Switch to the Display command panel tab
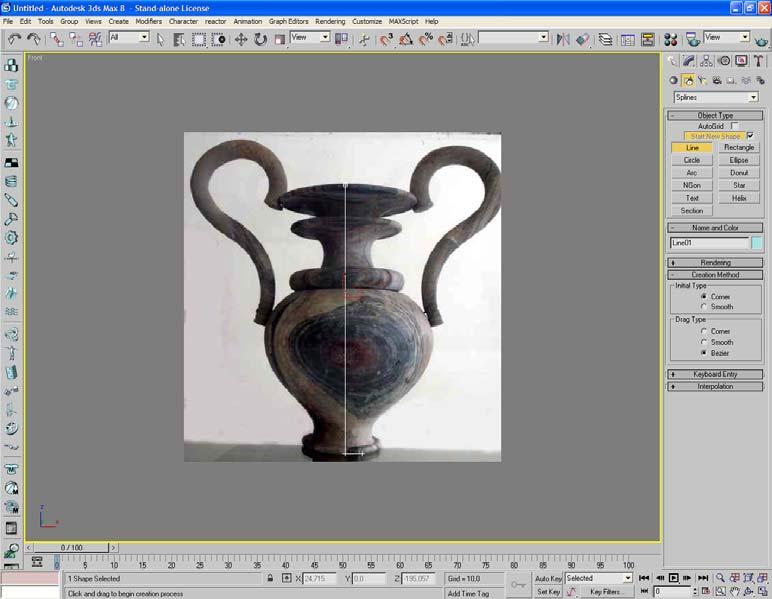This screenshot has width=772, height=599. tap(741, 61)
